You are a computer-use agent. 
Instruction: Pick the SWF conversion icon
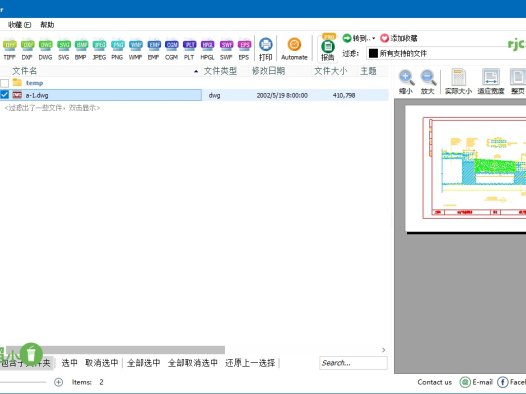point(226,50)
